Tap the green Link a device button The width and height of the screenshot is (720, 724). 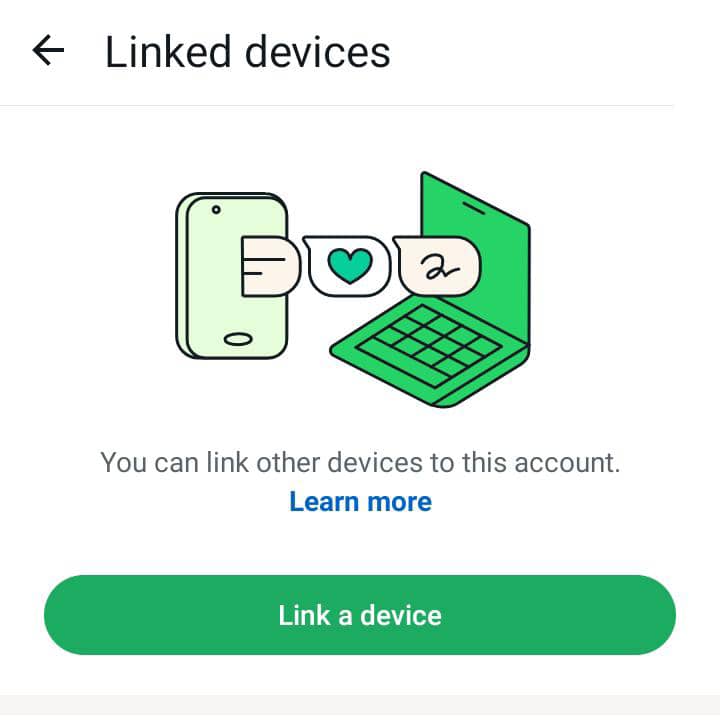tap(360, 615)
